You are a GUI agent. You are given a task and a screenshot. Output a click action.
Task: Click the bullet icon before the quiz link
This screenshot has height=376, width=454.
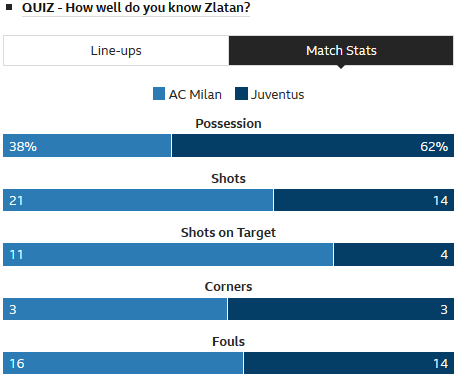pos(9,7)
